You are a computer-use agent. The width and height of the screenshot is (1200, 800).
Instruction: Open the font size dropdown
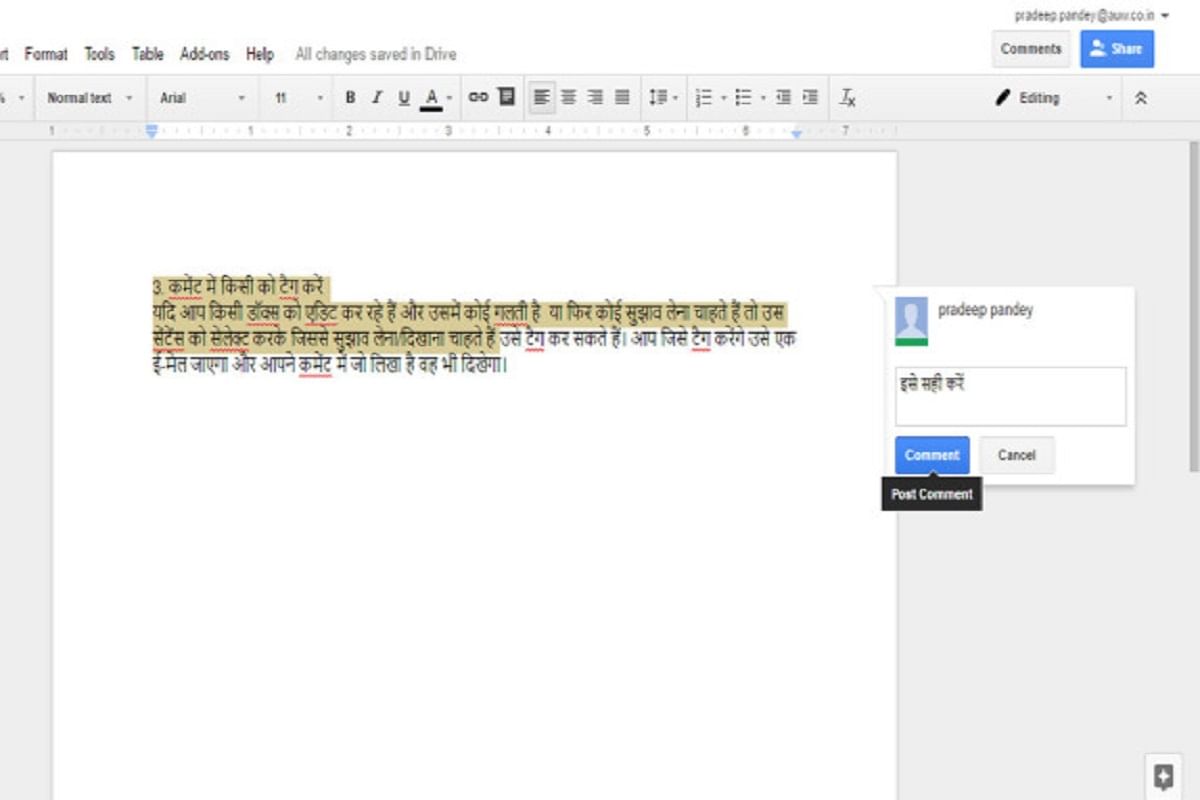coord(295,97)
